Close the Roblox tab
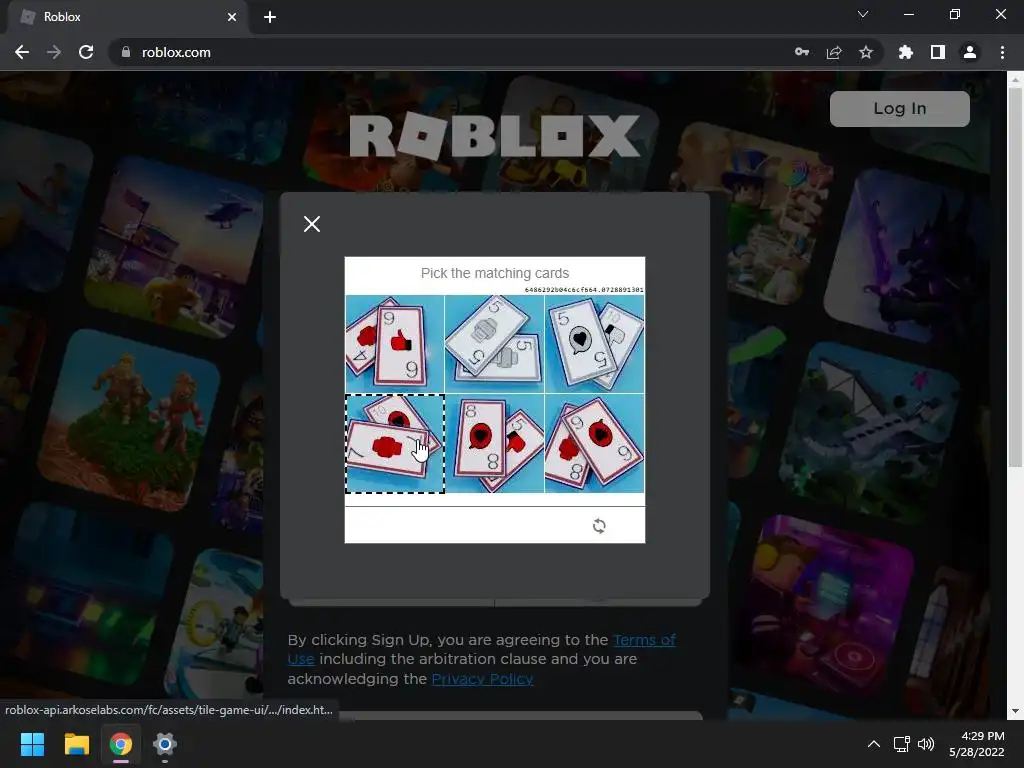Viewport: 1024px width, 768px height. click(232, 17)
